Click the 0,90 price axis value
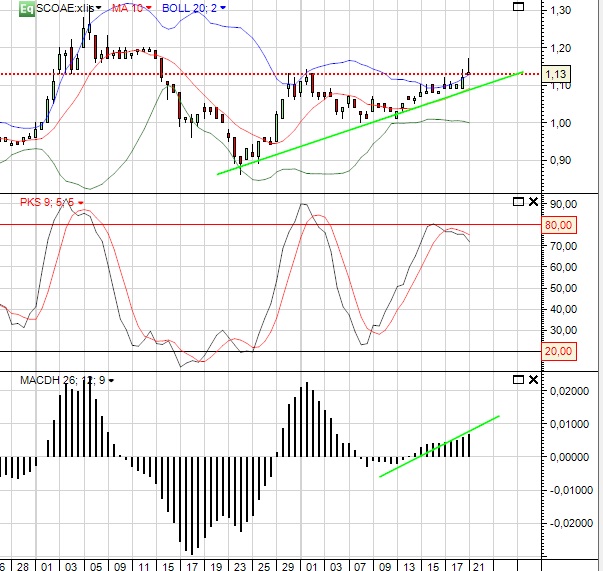 [561, 160]
